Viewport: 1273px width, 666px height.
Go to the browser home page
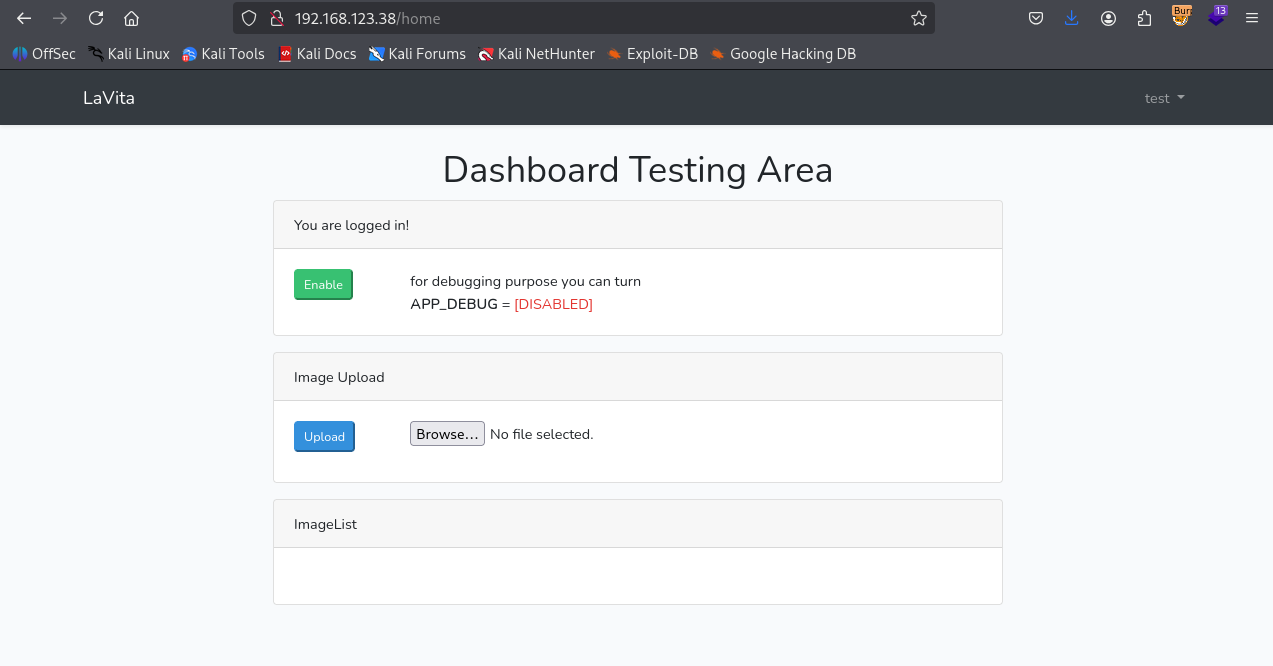pos(131,18)
